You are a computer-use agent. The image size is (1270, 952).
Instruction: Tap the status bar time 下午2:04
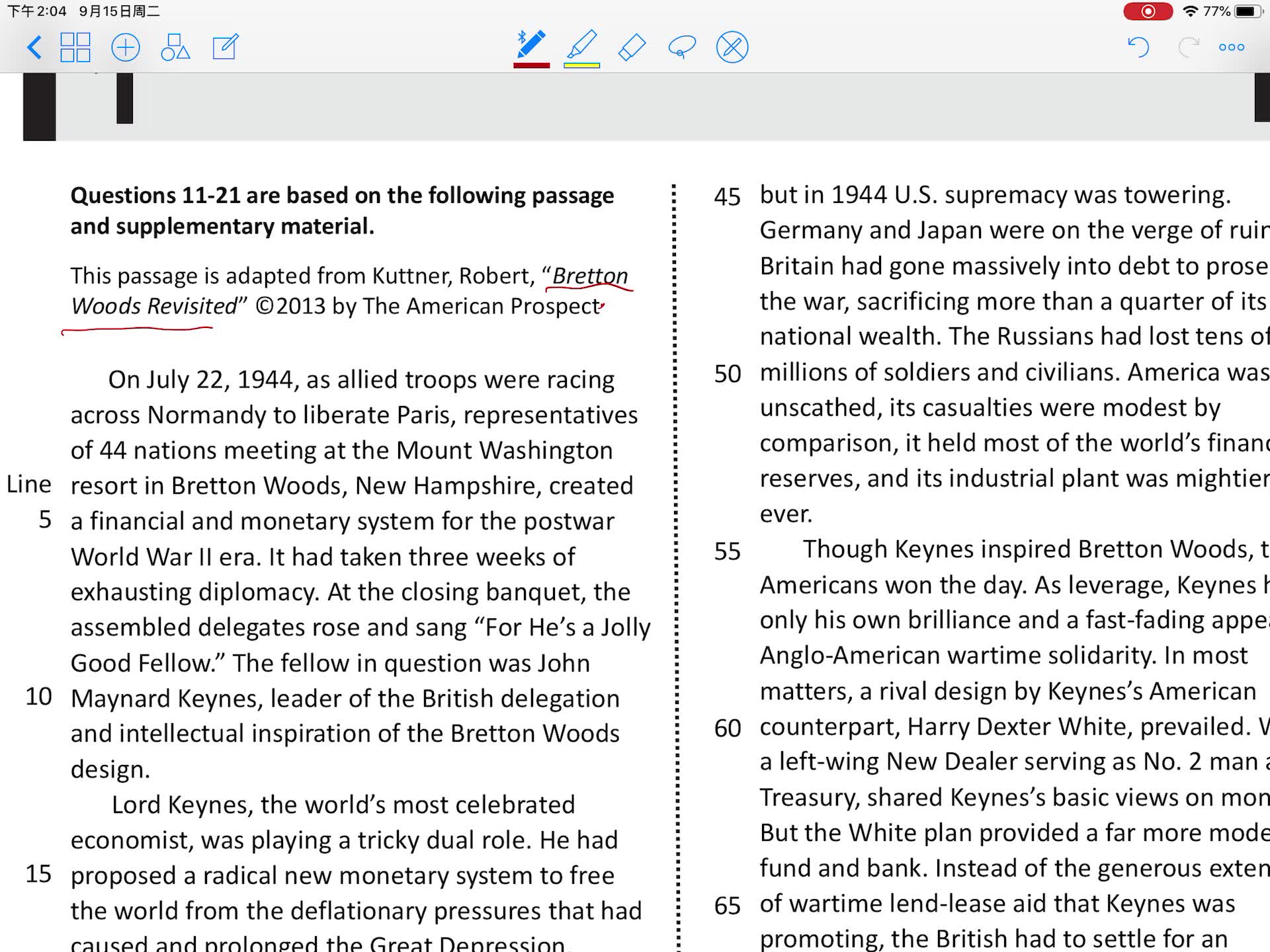pos(37,11)
